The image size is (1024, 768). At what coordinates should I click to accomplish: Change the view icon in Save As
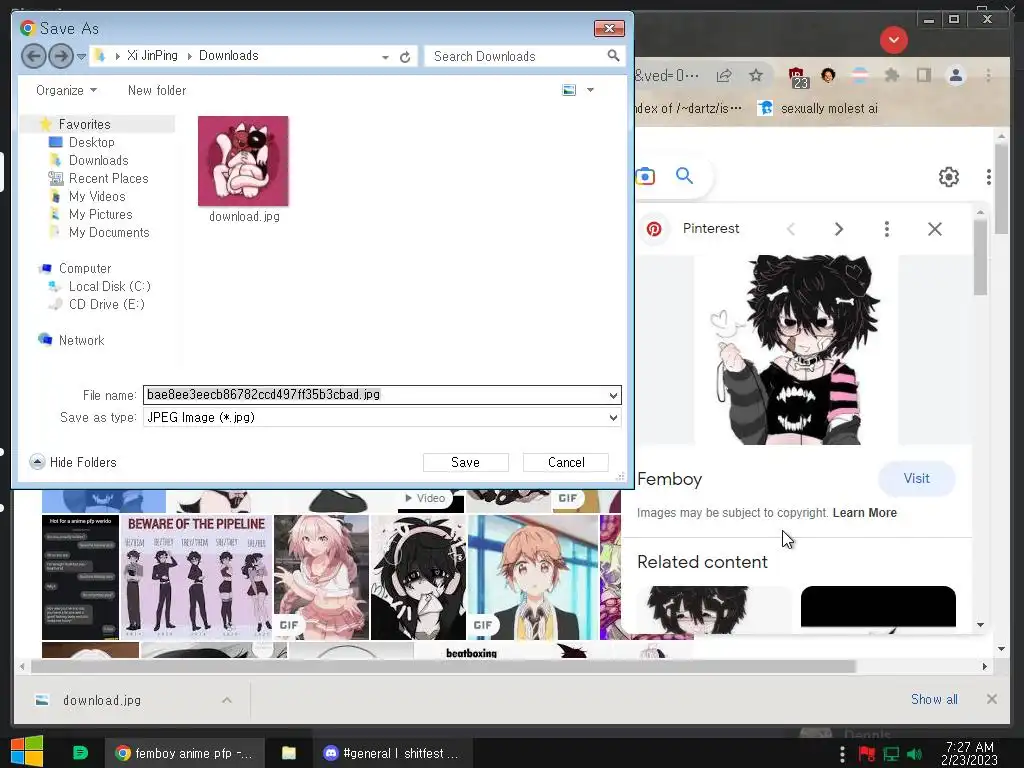[x=569, y=90]
